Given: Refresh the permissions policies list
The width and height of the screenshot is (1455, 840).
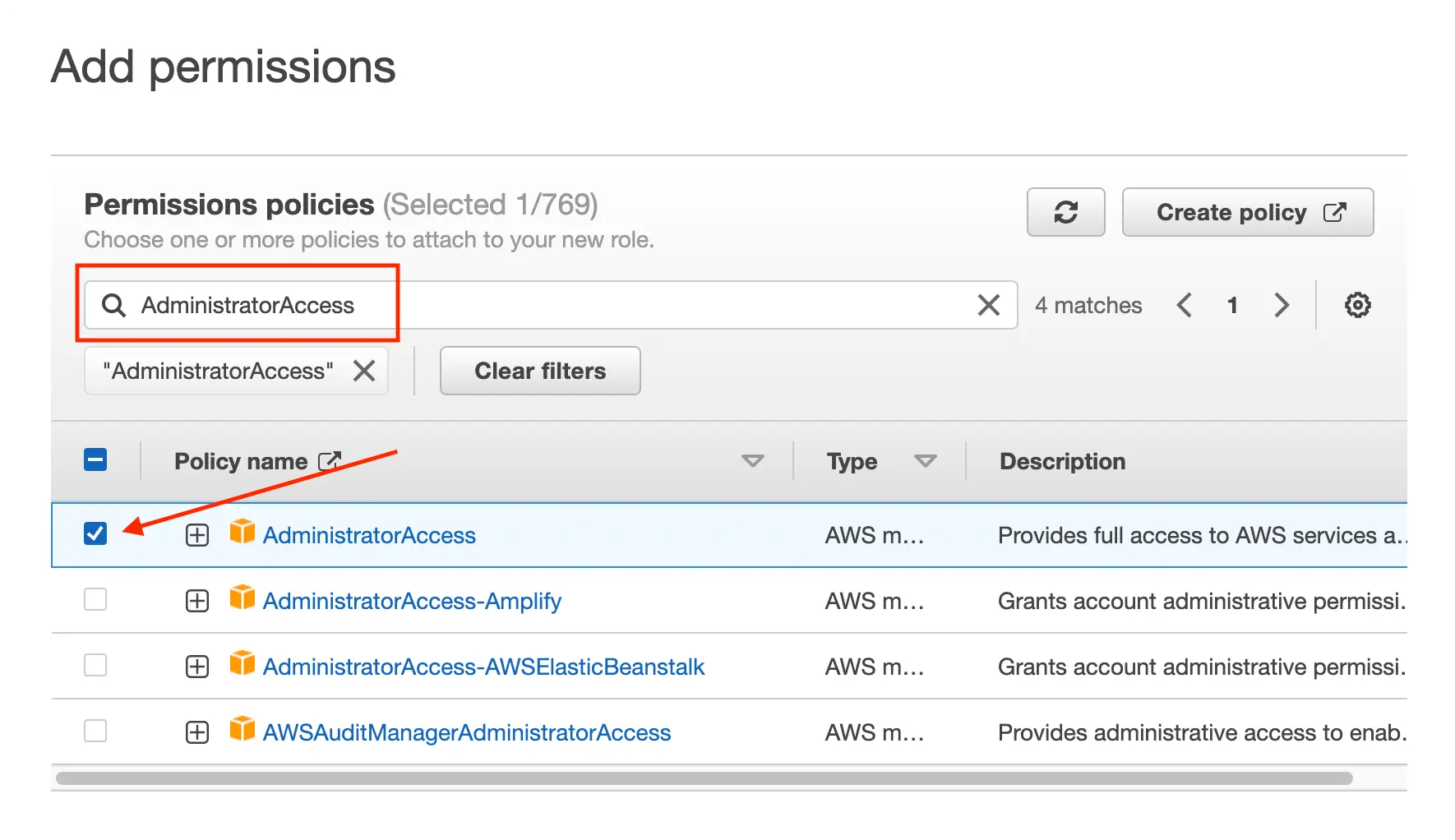Looking at the screenshot, I should pyautogui.click(x=1065, y=212).
